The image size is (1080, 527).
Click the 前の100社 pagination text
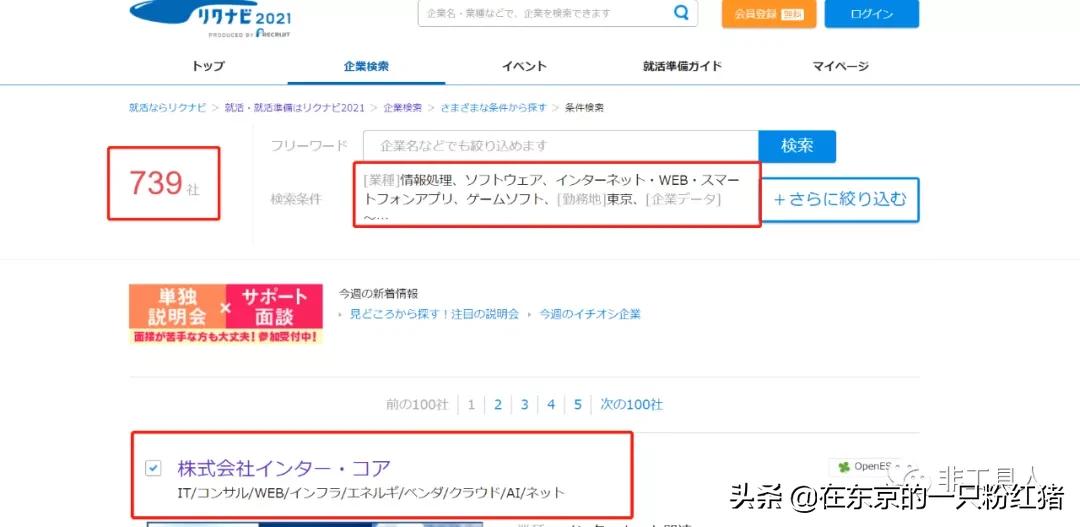pyautogui.click(x=417, y=405)
